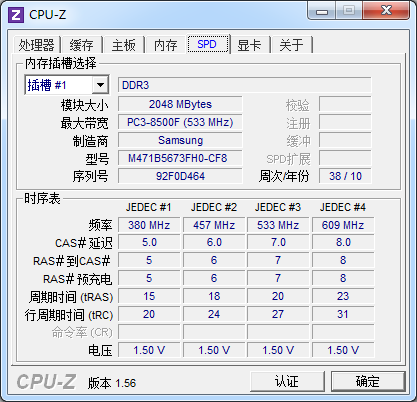Click the tRC value 20 in JEDEC #1
This screenshot has height=402, width=417.
(x=149, y=314)
